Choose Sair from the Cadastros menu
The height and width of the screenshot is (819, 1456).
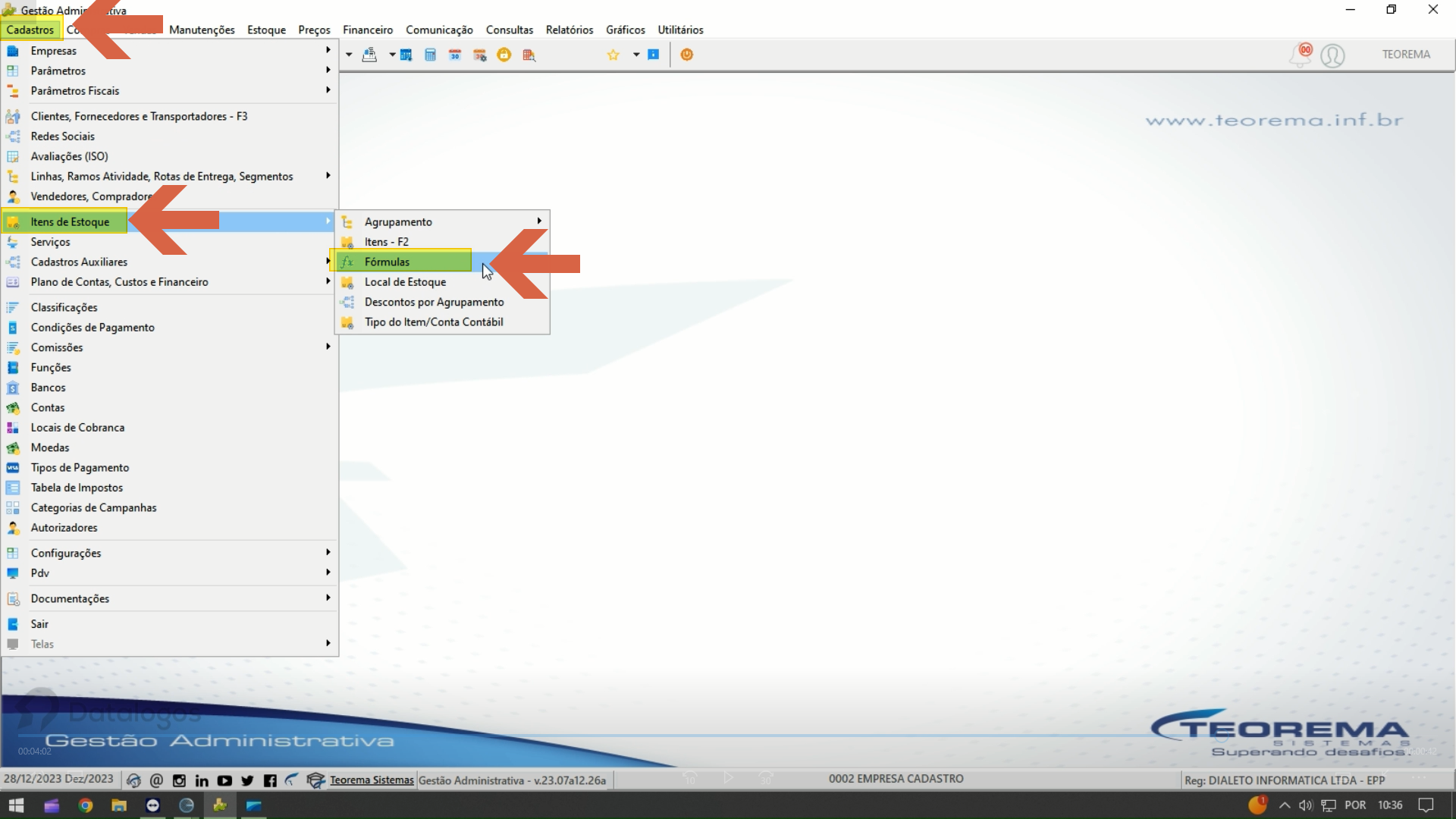pos(169,624)
